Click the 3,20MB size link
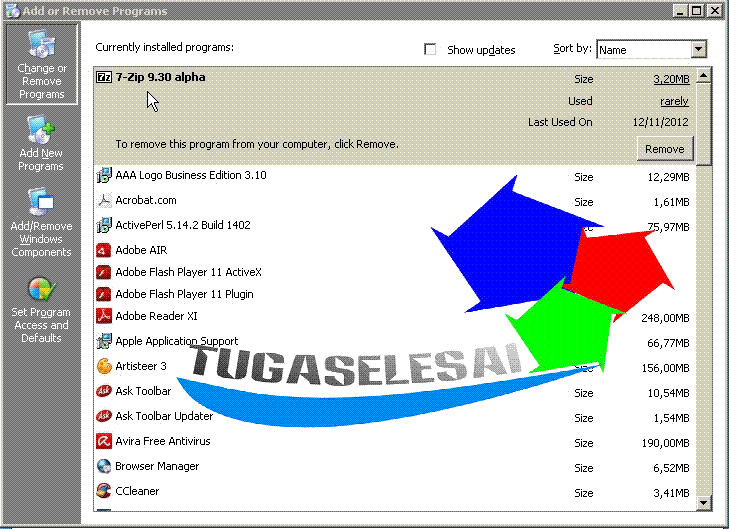729x529 pixels. pos(671,79)
